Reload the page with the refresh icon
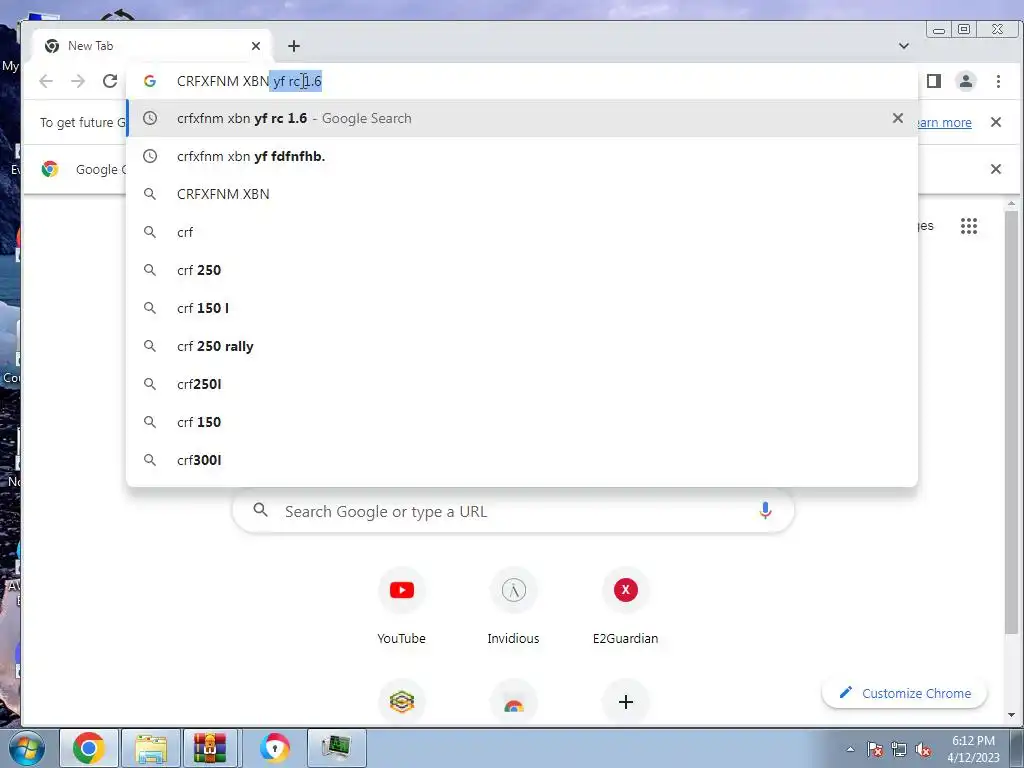 [110, 81]
